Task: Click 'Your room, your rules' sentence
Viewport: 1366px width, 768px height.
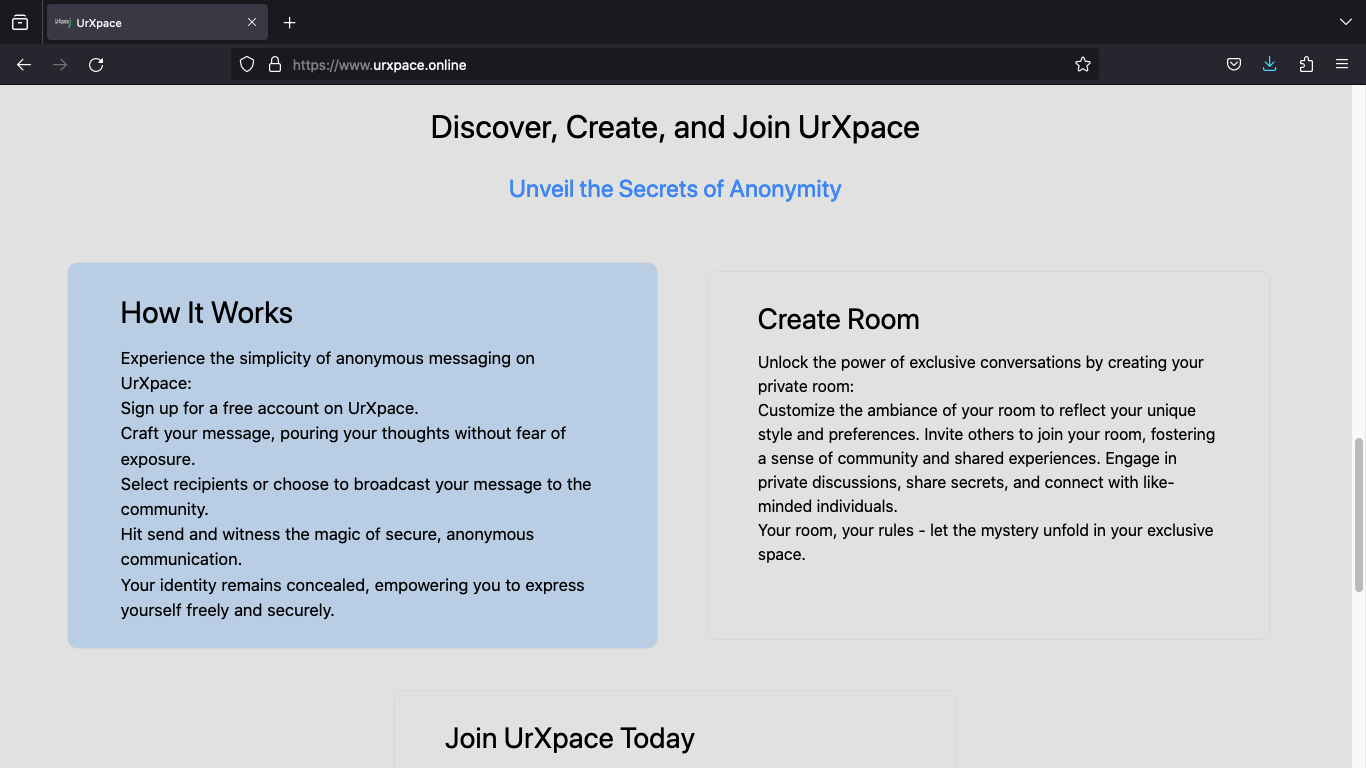Action: [985, 542]
